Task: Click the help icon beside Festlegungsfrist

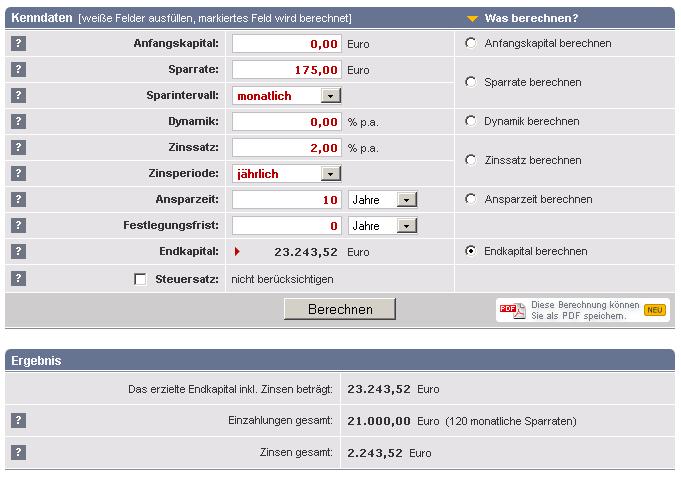Action: [x=18, y=226]
